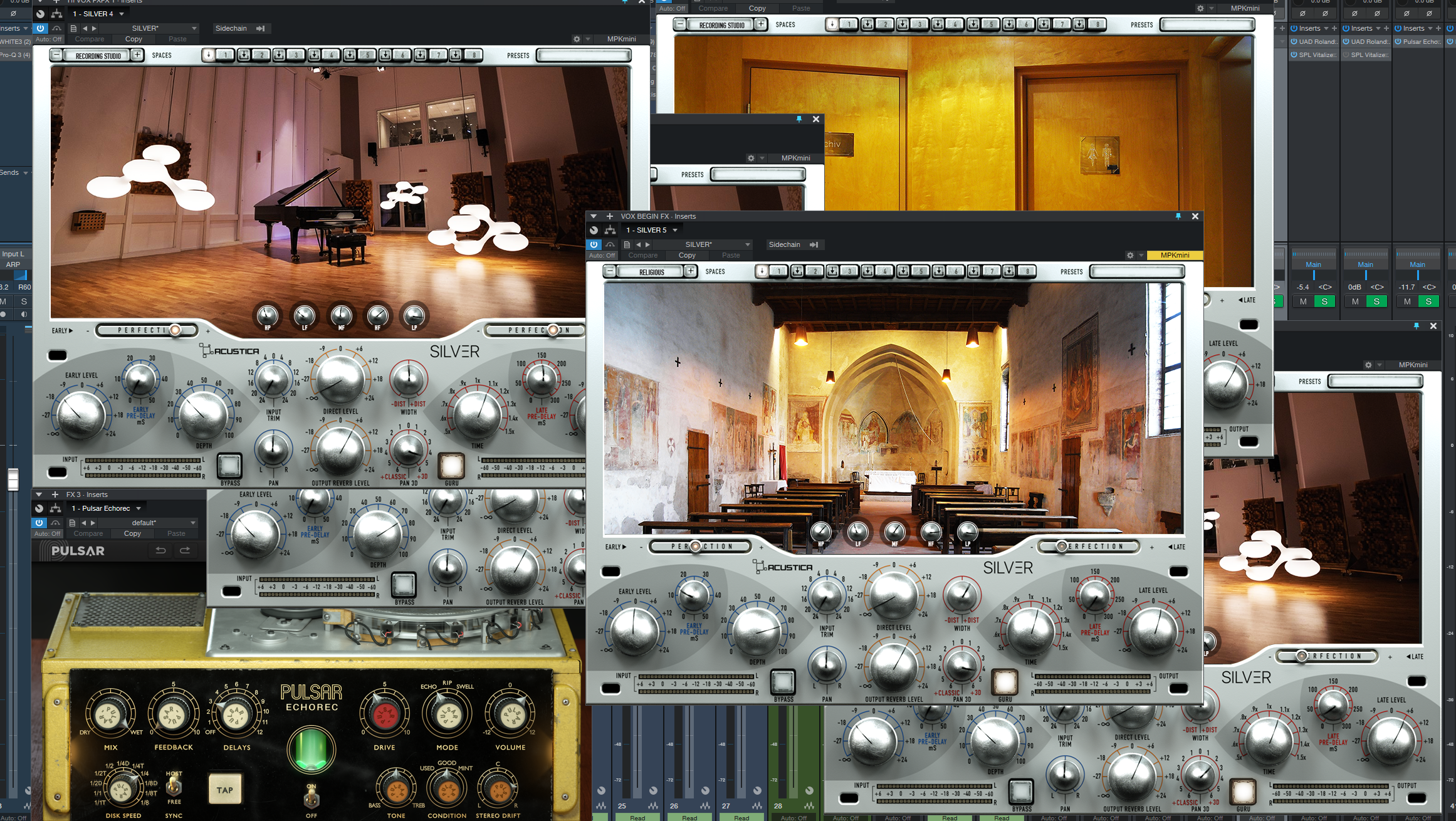
Task: Click the pin icon on the VOX BEGIN FX window
Action: pyautogui.click(x=1178, y=216)
